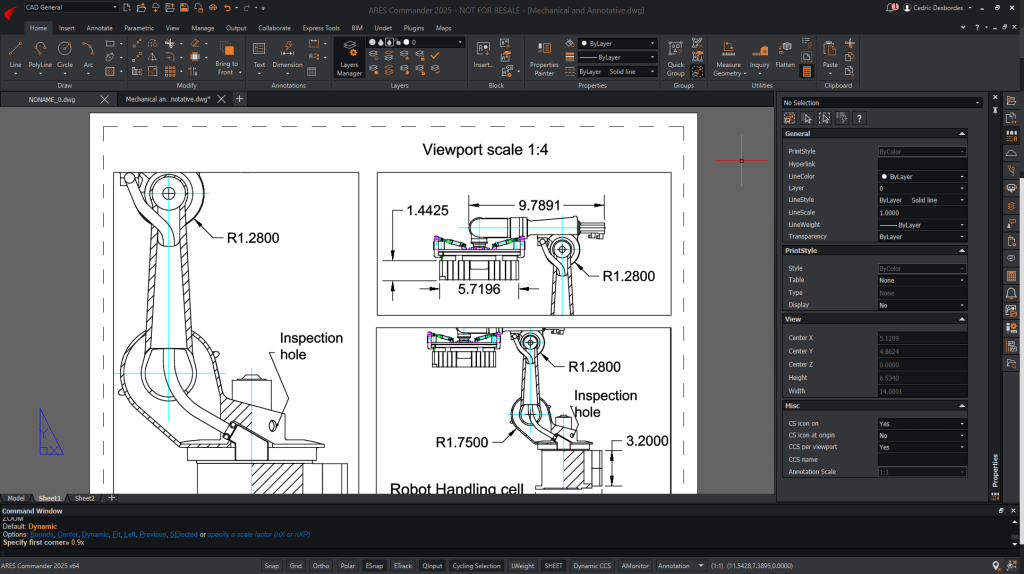
Task: Click the Undo arrow icon
Action: point(227,8)
